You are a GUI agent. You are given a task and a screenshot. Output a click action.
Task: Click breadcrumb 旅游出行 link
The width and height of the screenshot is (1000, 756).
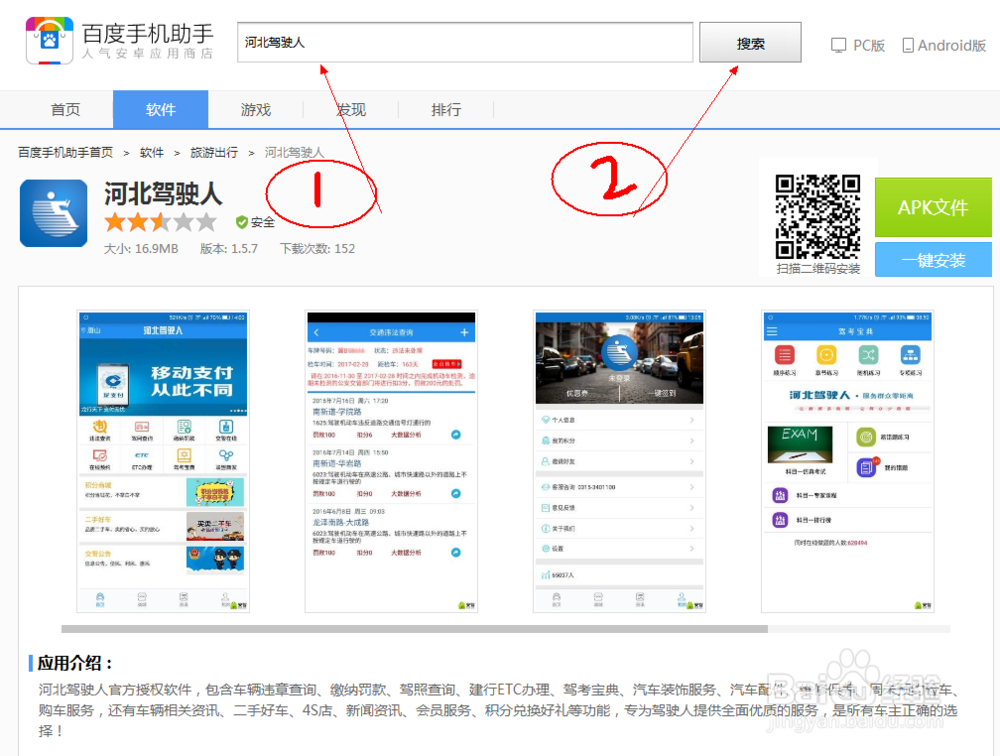214,152
